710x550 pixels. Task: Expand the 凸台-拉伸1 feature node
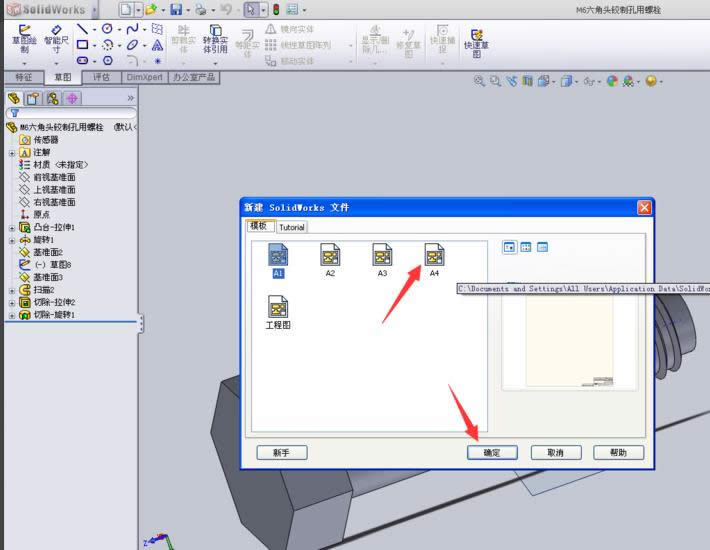[x=12, y=228]
